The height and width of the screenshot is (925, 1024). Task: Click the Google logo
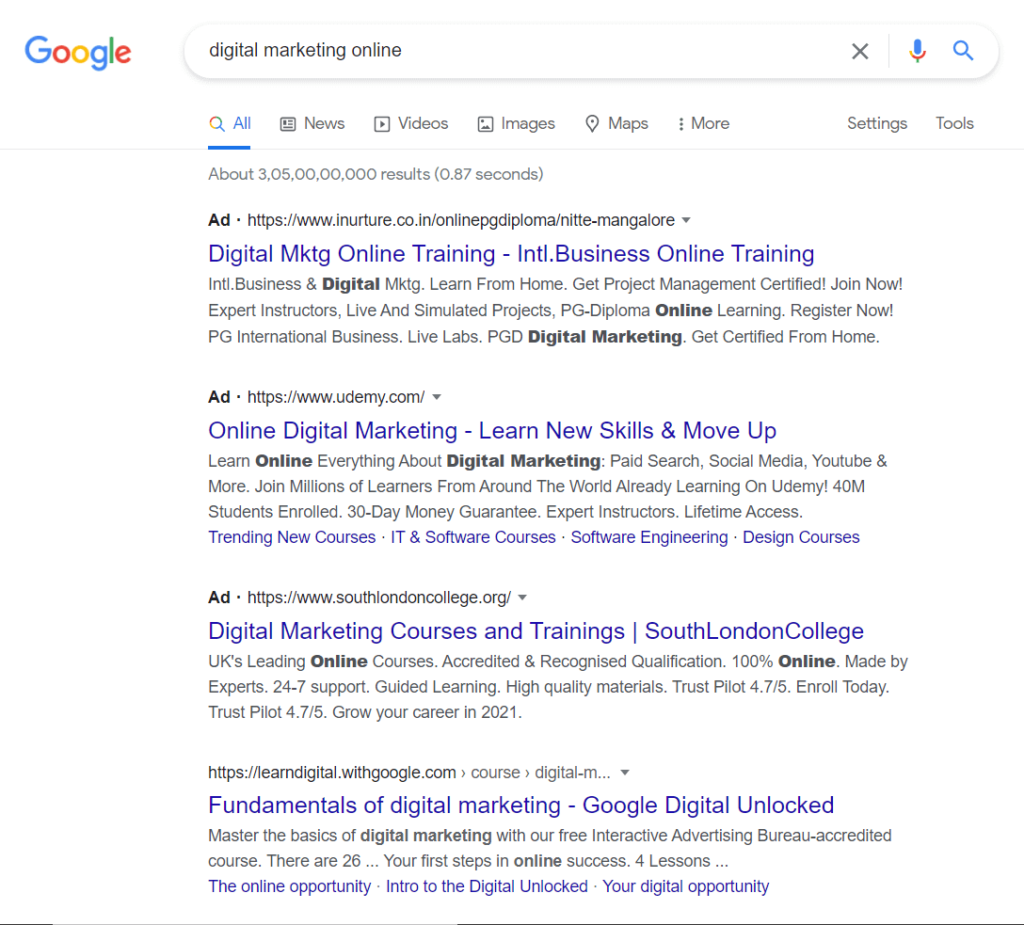[x=78, y=52]
